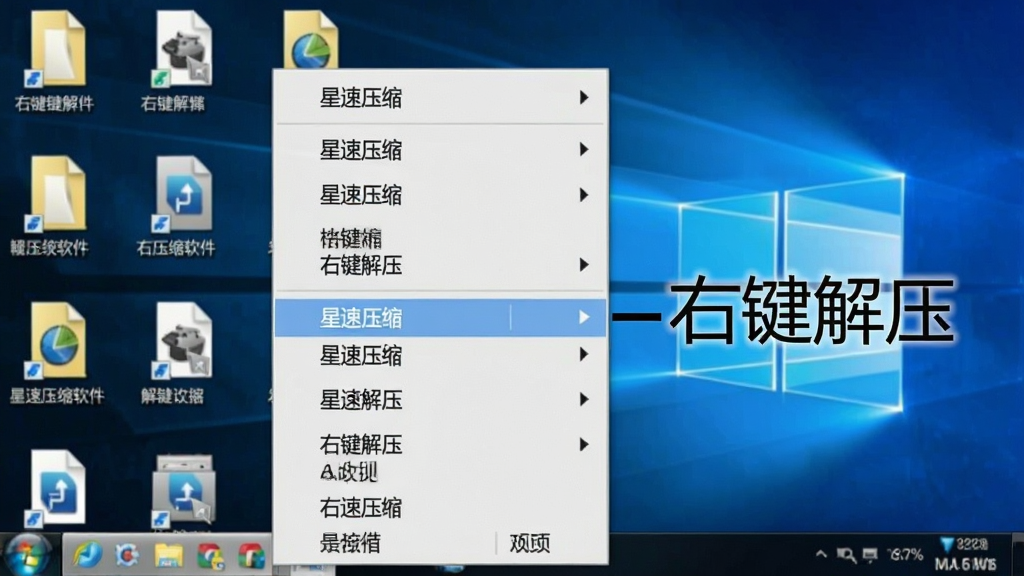1024x576 pixels.
Task: Click the magnifier icon in the system tray
Action: pos(846,555)
